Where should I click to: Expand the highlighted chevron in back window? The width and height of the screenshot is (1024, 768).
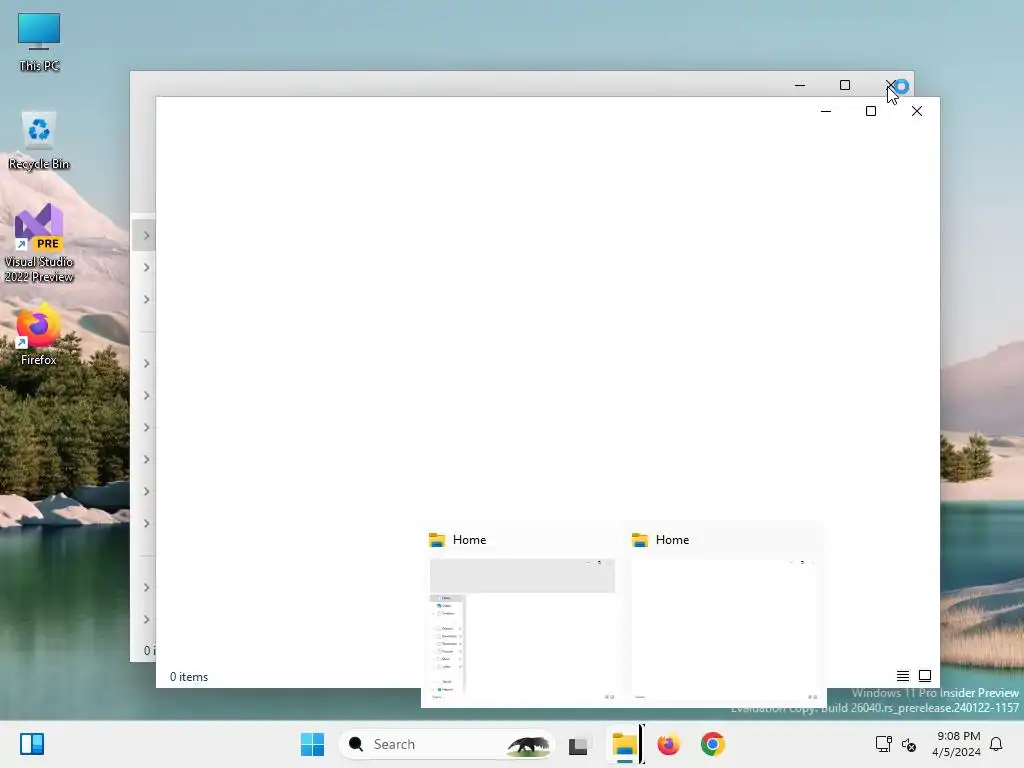point(146,236)
